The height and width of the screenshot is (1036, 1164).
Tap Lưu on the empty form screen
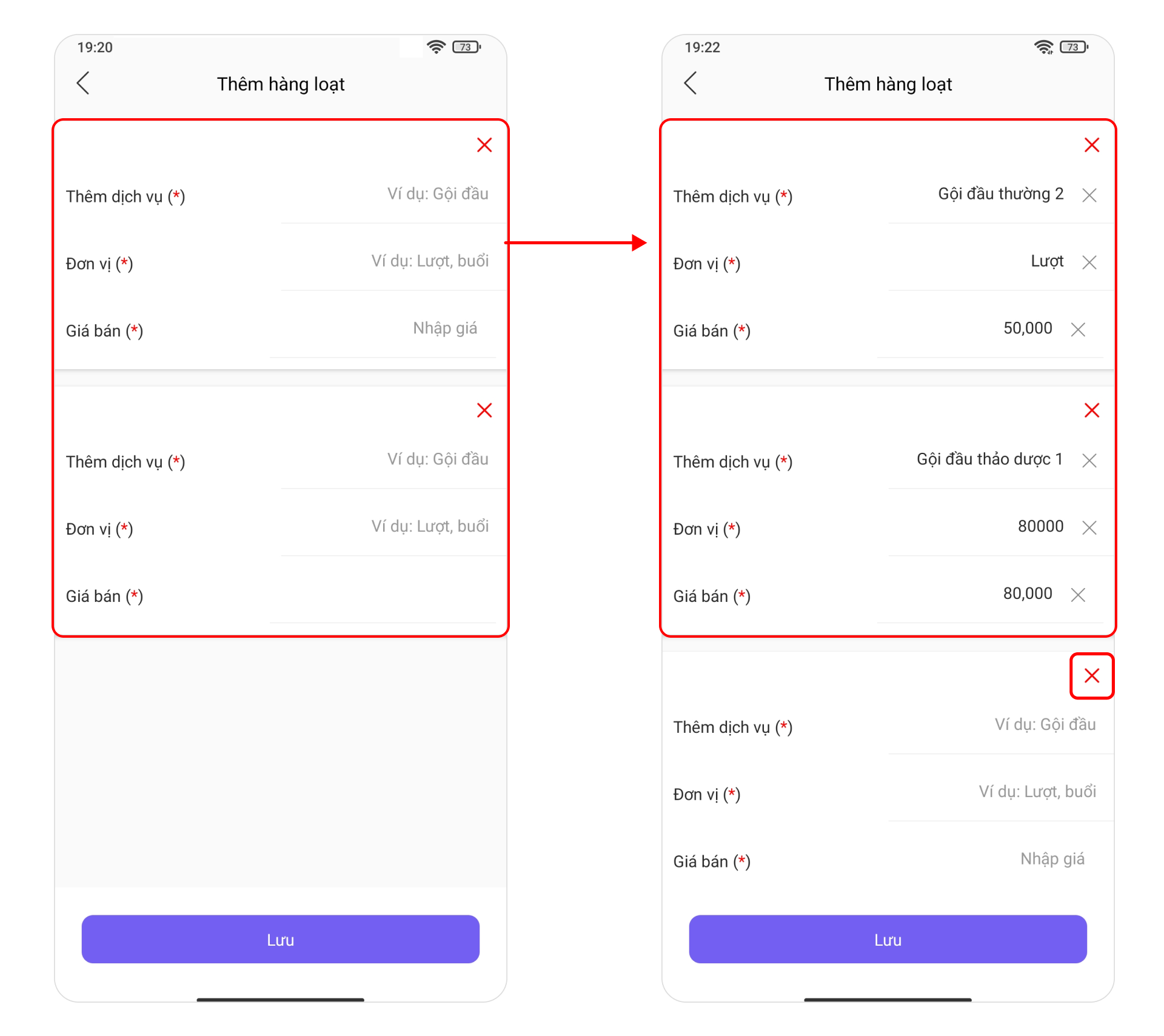pyautogui.click(x=281, y=939)
